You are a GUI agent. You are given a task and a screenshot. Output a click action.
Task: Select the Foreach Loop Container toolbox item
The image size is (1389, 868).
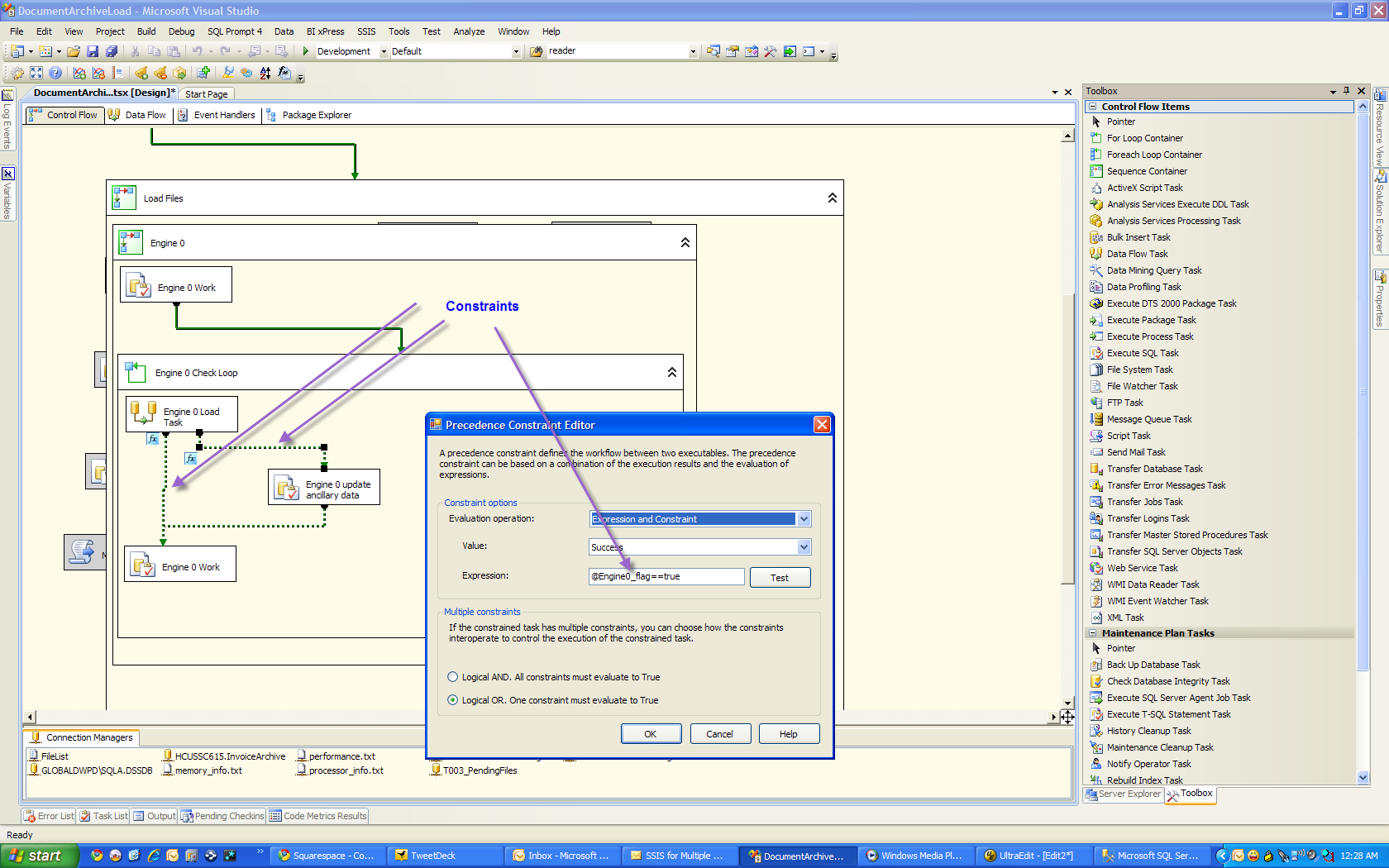(x=1154, y=155)
